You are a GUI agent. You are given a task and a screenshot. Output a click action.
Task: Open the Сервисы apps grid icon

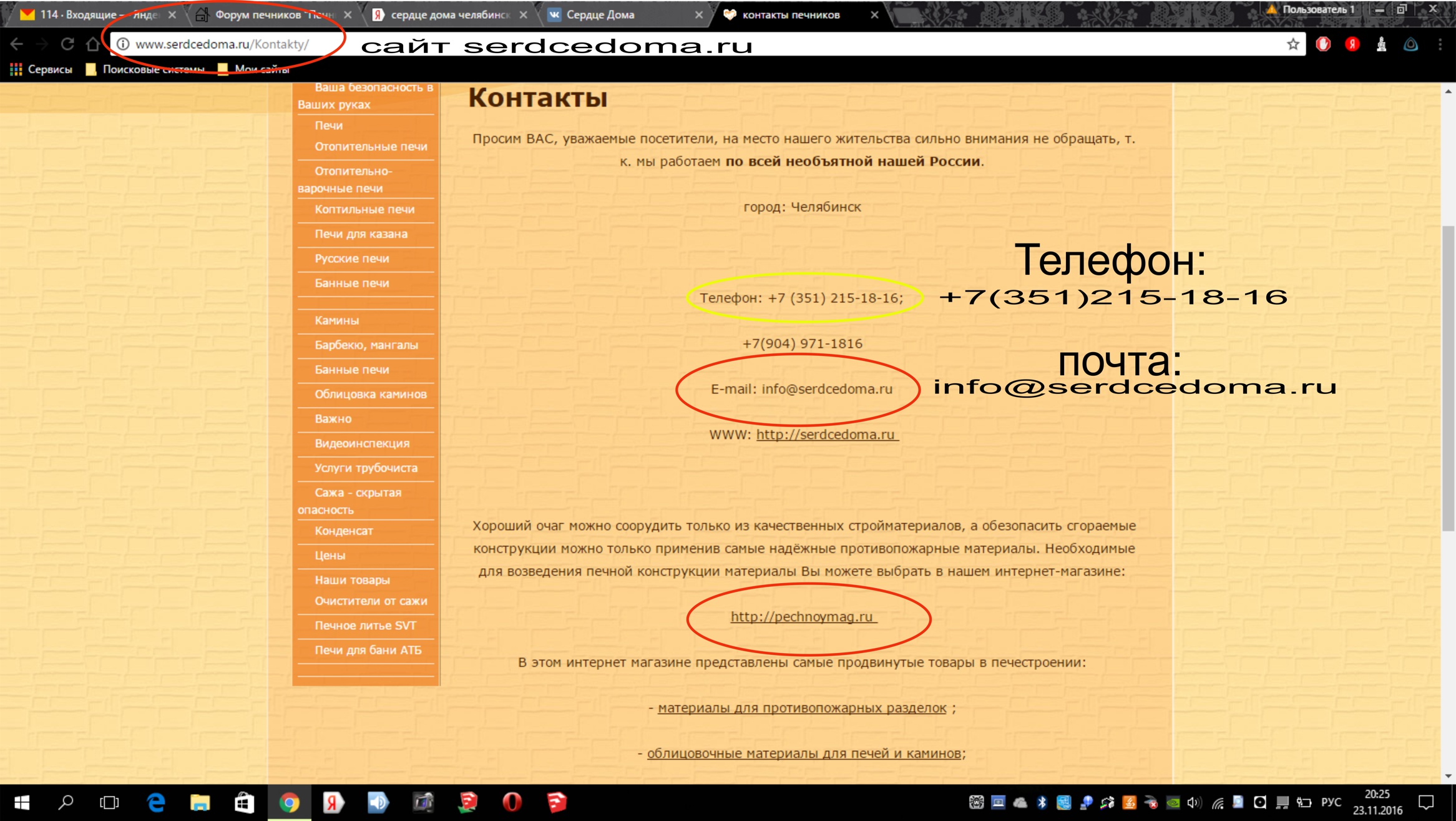[x=16, y=69]
